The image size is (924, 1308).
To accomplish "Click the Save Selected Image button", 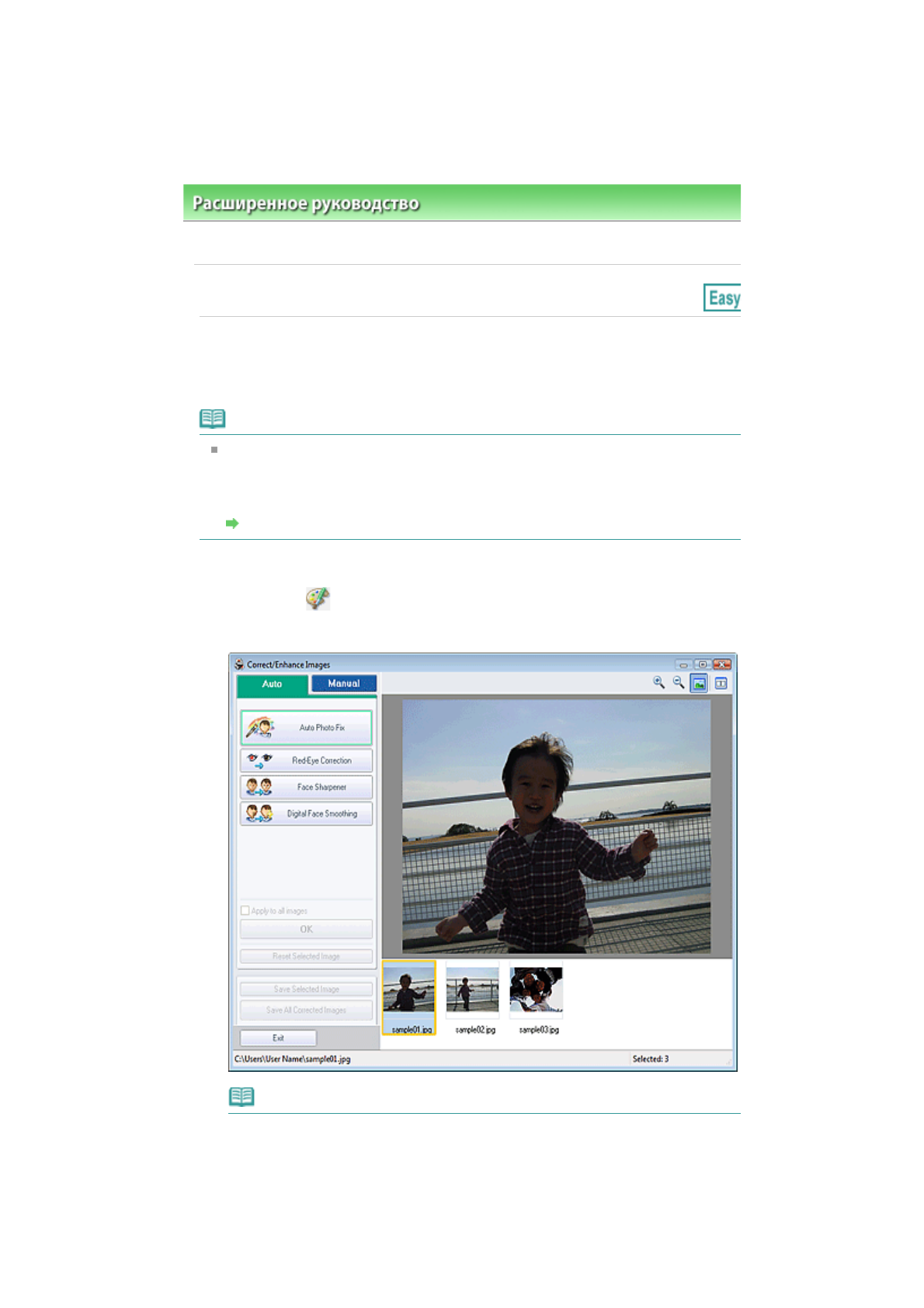I will tap(306, 989).
